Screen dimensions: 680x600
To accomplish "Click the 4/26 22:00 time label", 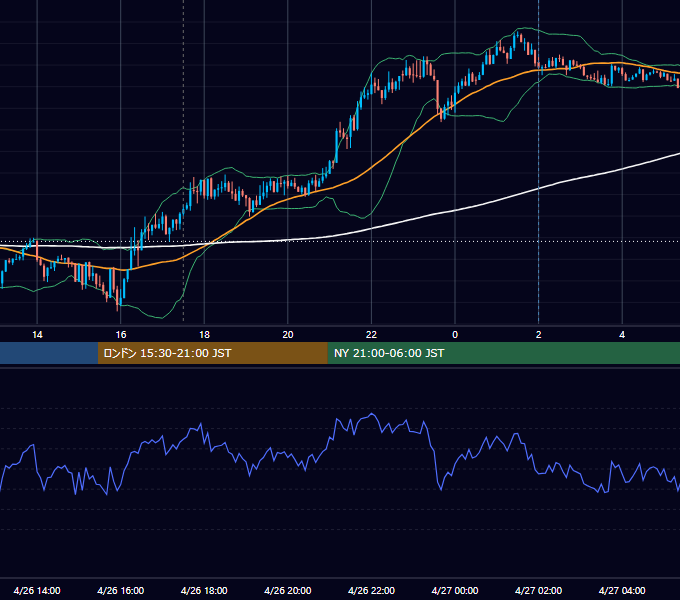I will (371, 590).
